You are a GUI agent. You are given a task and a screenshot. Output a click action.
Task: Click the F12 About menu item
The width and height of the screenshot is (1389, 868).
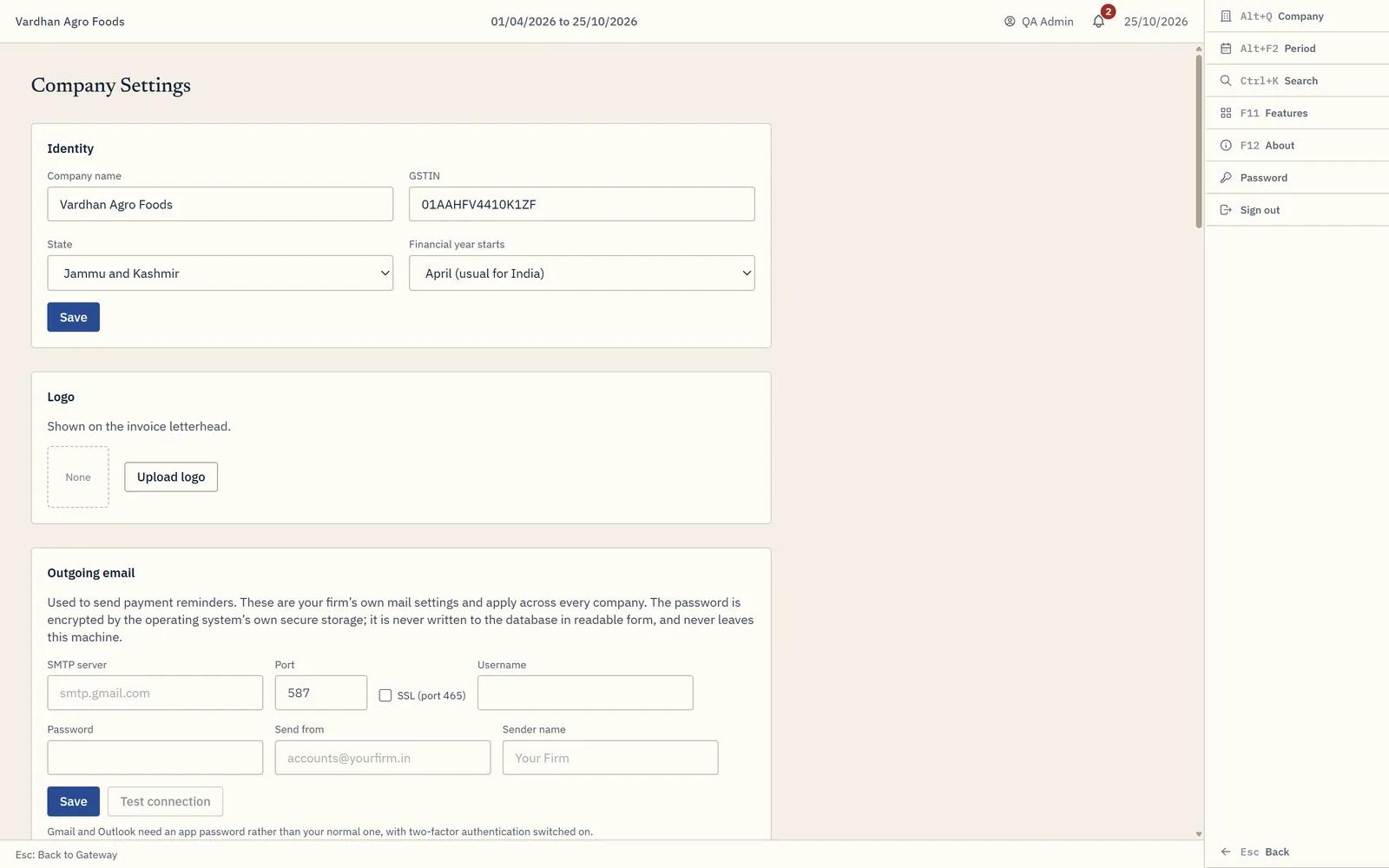1297,146
